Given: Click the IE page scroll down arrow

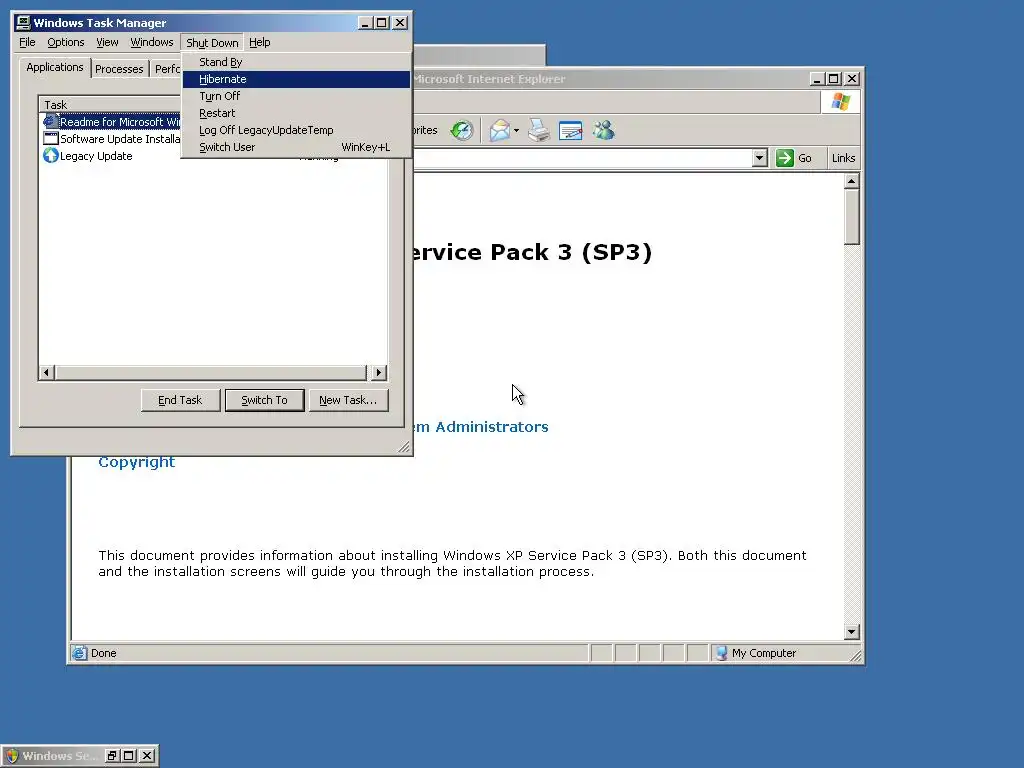Looking at the screenshot, I should click(x=852, y=632).
